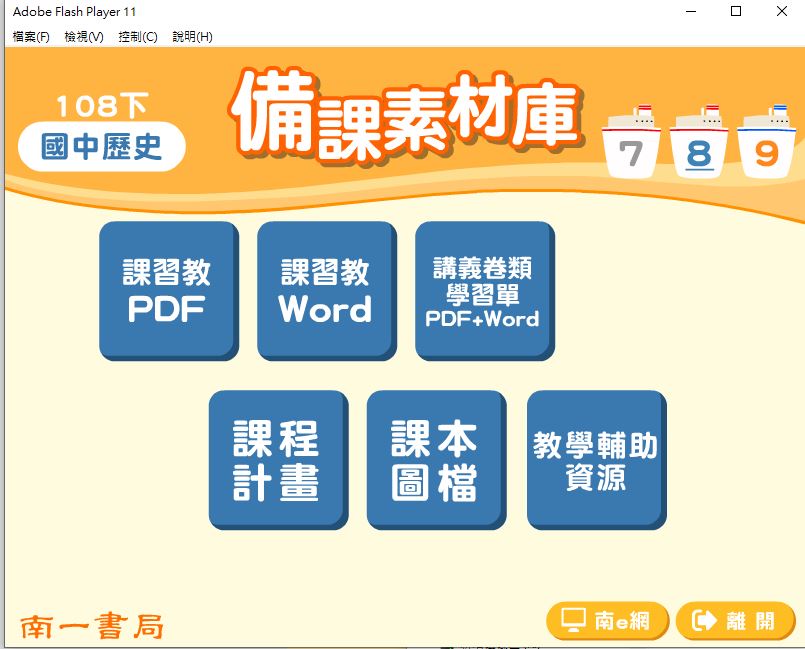805x649 pixels.
Task: Open the 檢視(V) menu
Action: click(84, 37)
